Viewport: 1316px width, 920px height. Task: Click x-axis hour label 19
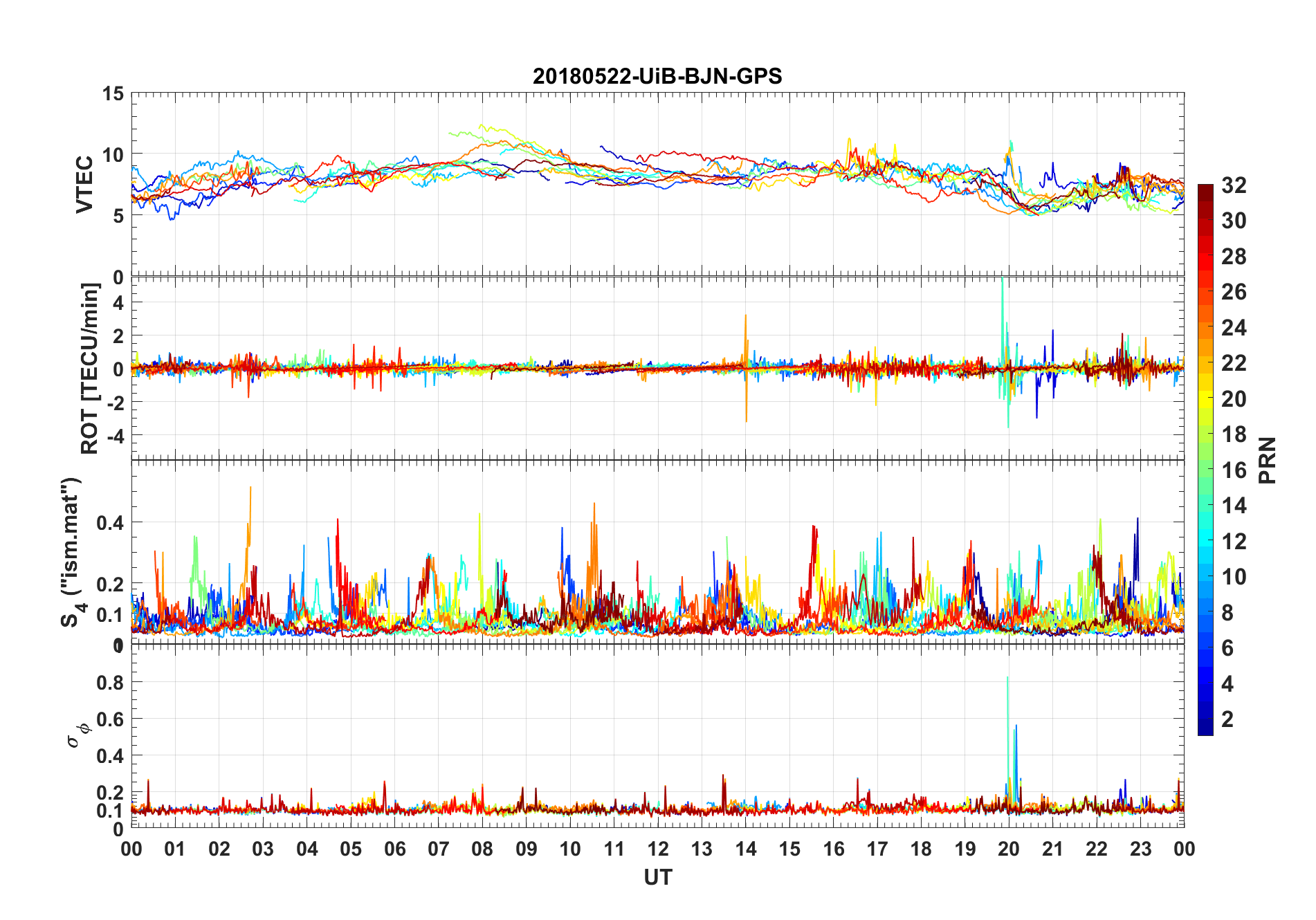click(965, 849)
